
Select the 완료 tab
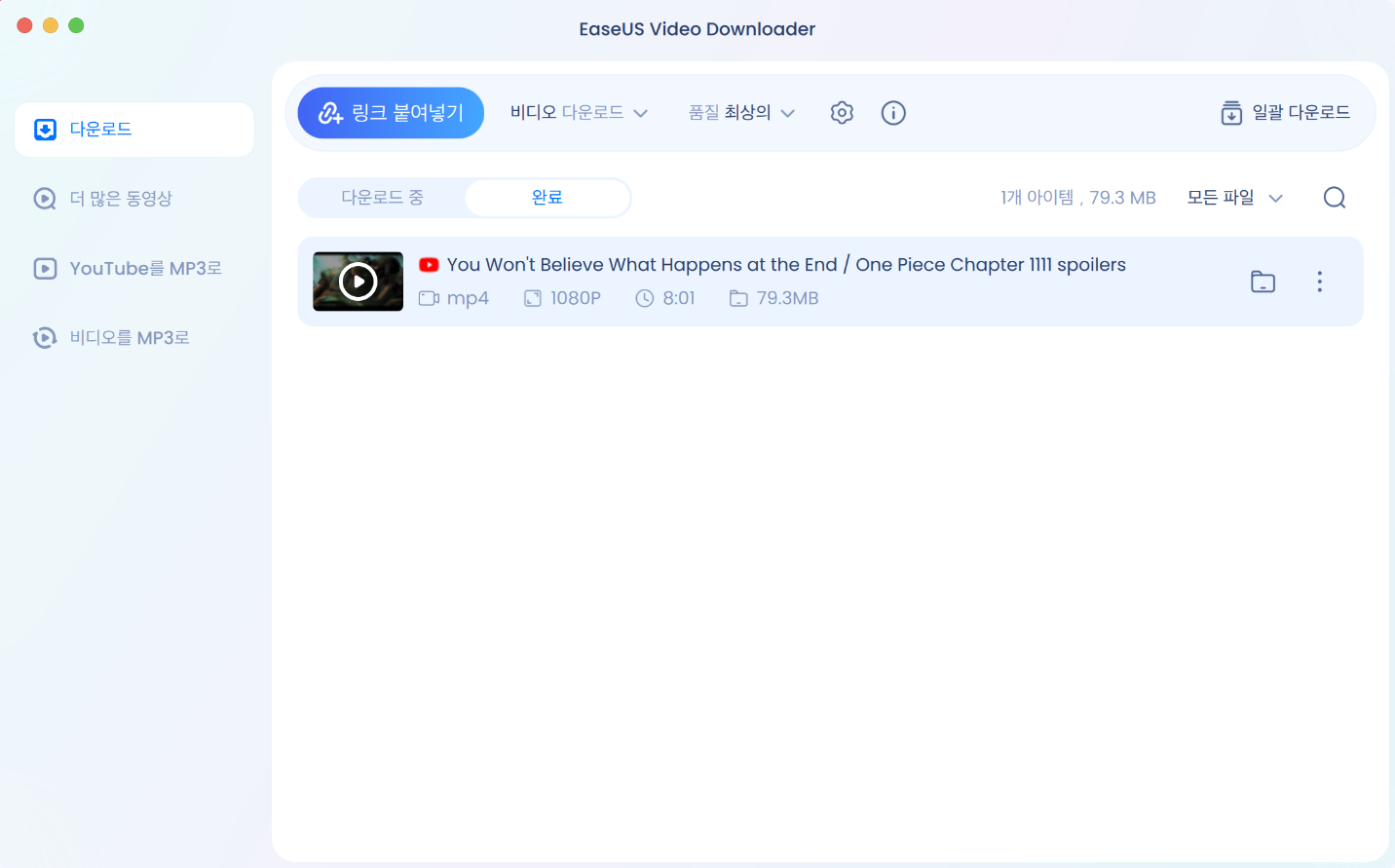pyautogui.click(x=547, y=198)
